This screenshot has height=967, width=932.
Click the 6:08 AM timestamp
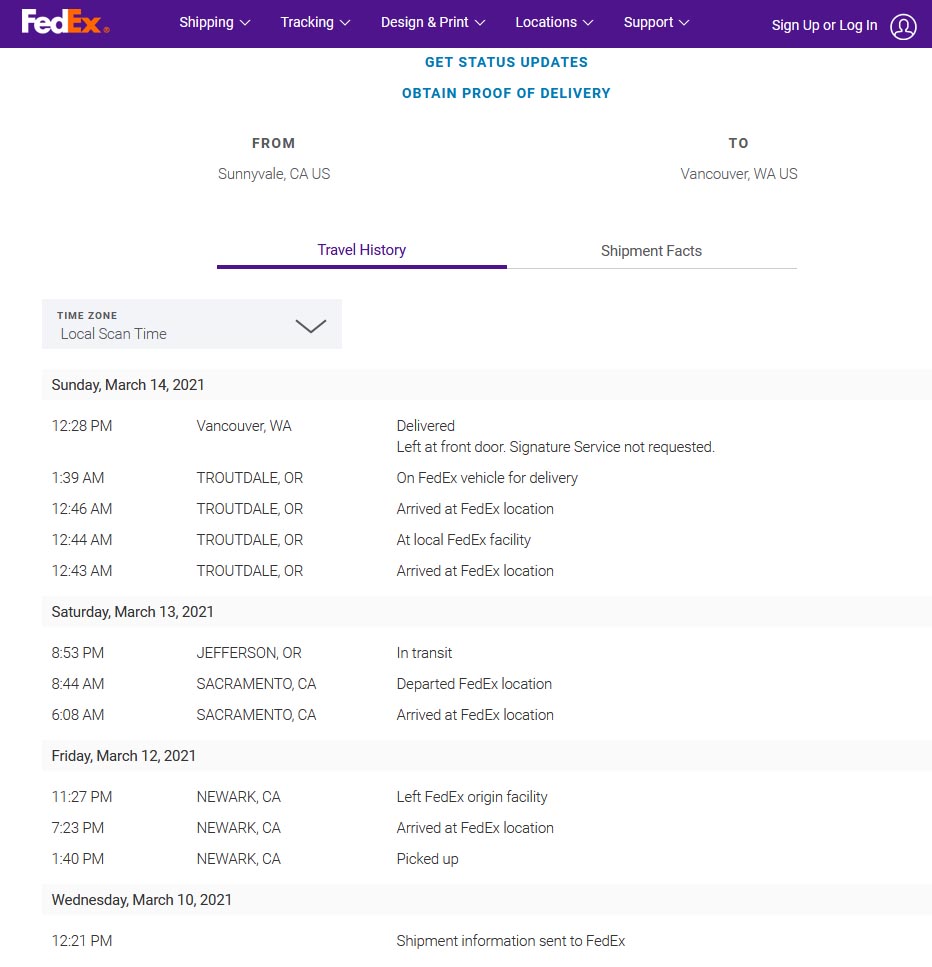[78, 715]
